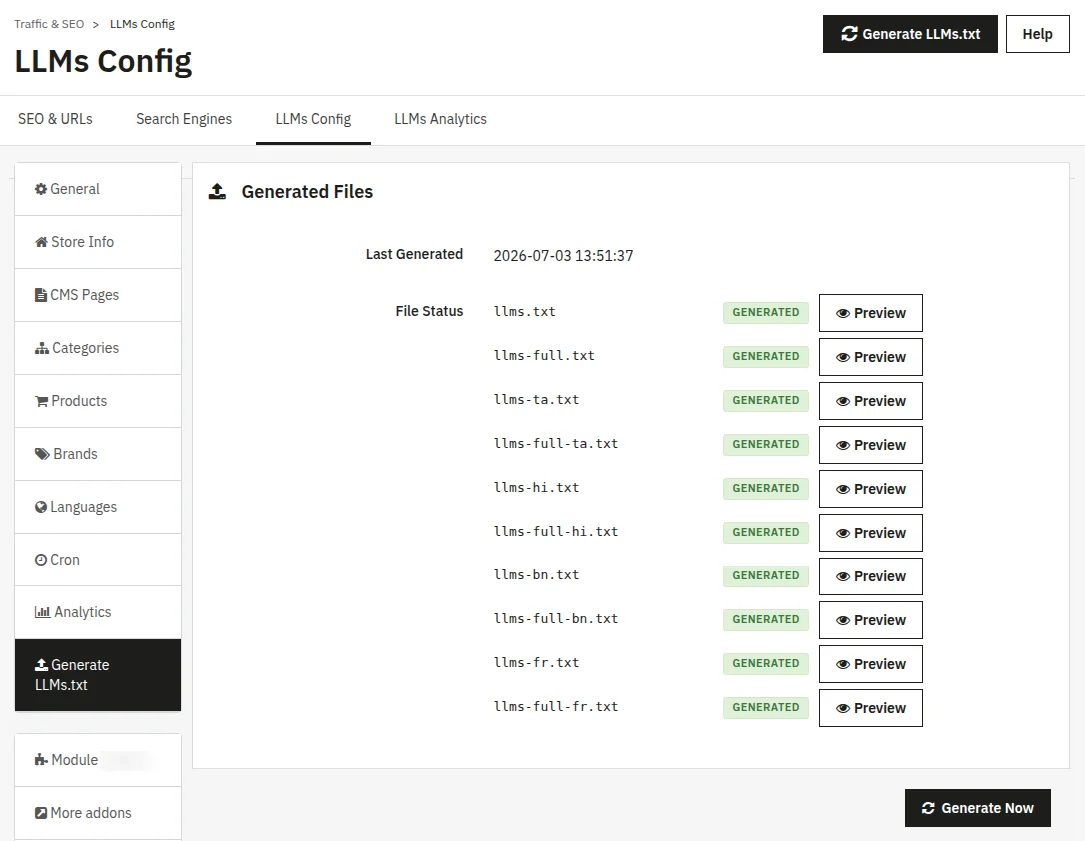Click the llms-full-hi.txt file name
This screenshot has width=1085, height=841.
click(556, 532)
